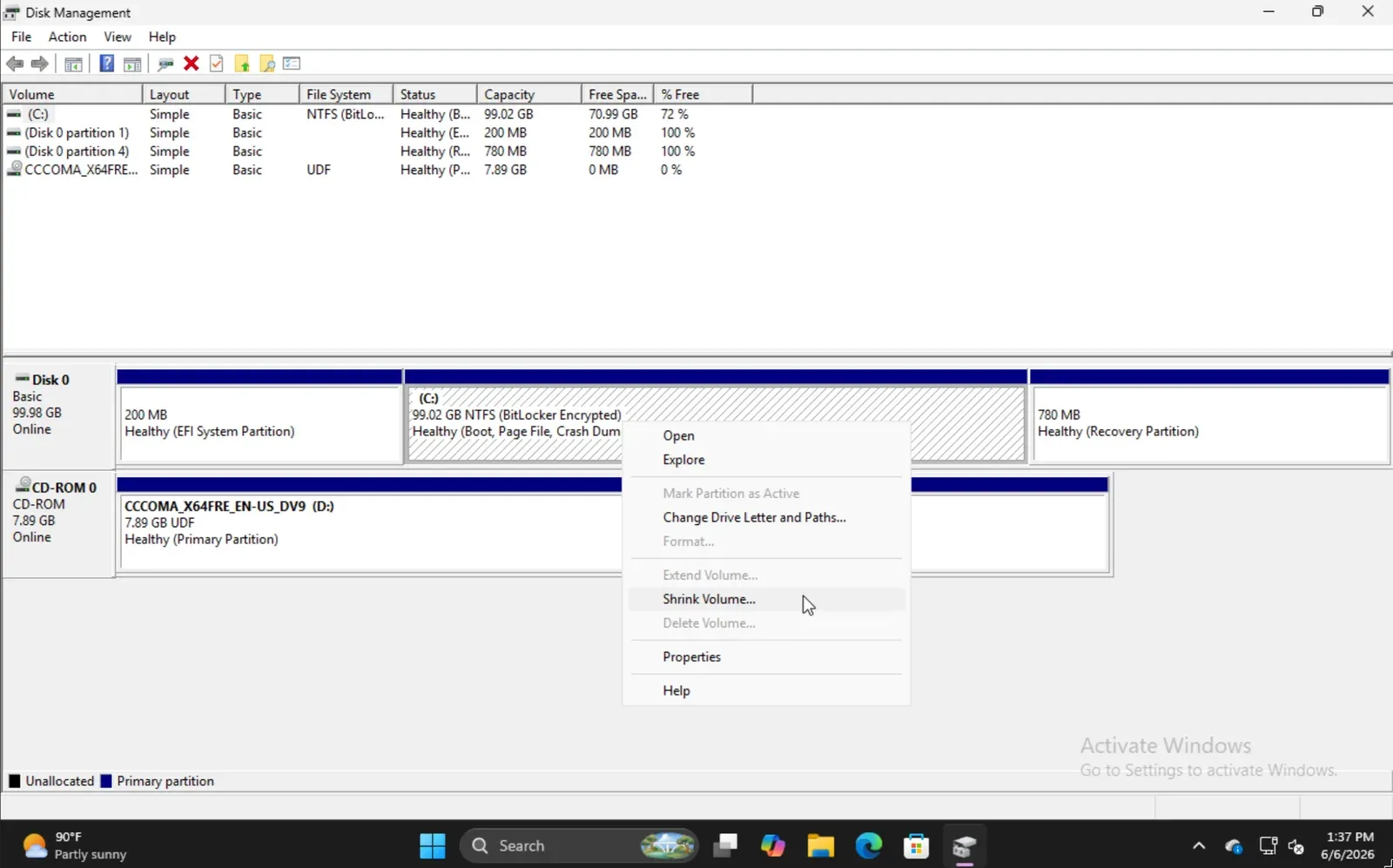Click the UDF file system cell

tap(319, 170)
